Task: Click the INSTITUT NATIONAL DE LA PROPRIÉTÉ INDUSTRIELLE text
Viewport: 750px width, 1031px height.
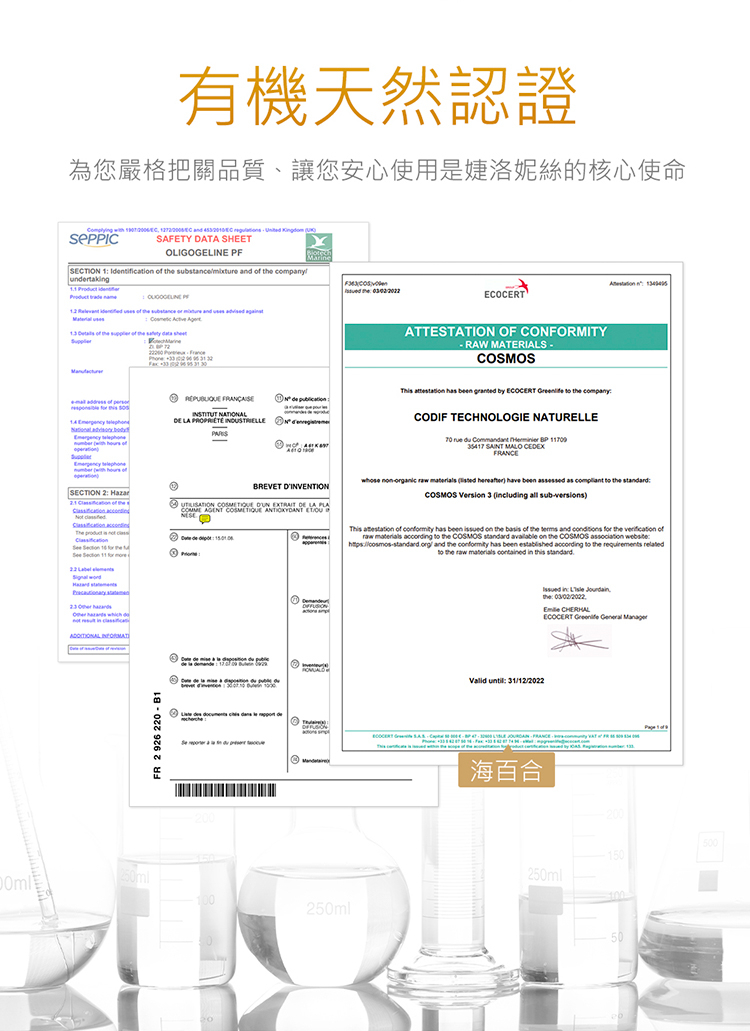Action: pyautogui.click(x=220, y=418)
